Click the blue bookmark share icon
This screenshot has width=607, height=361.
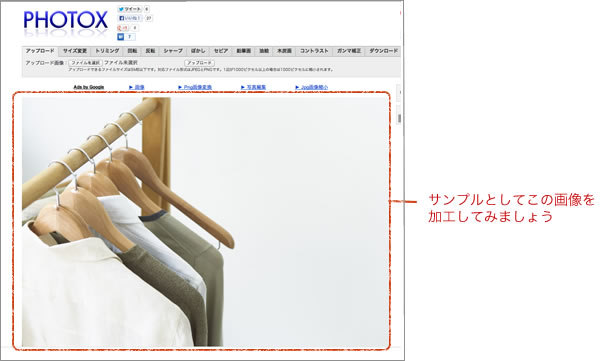(120, 37)
